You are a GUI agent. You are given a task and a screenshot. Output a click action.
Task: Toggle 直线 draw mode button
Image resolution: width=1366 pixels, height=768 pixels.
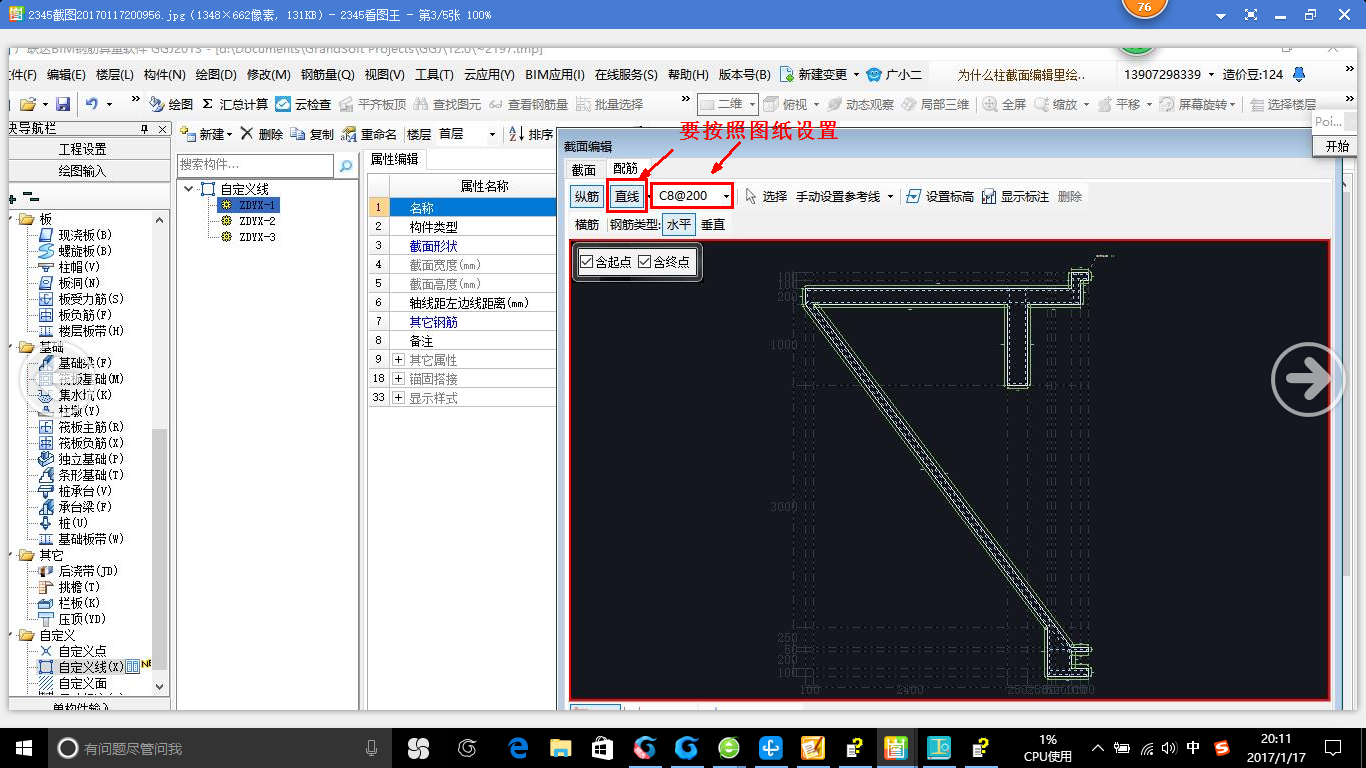[x=627, y=197]
